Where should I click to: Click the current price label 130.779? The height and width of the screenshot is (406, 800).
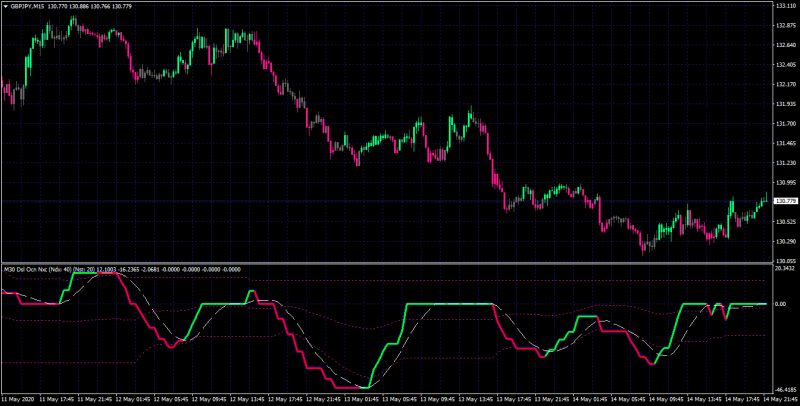click(786, 201)
